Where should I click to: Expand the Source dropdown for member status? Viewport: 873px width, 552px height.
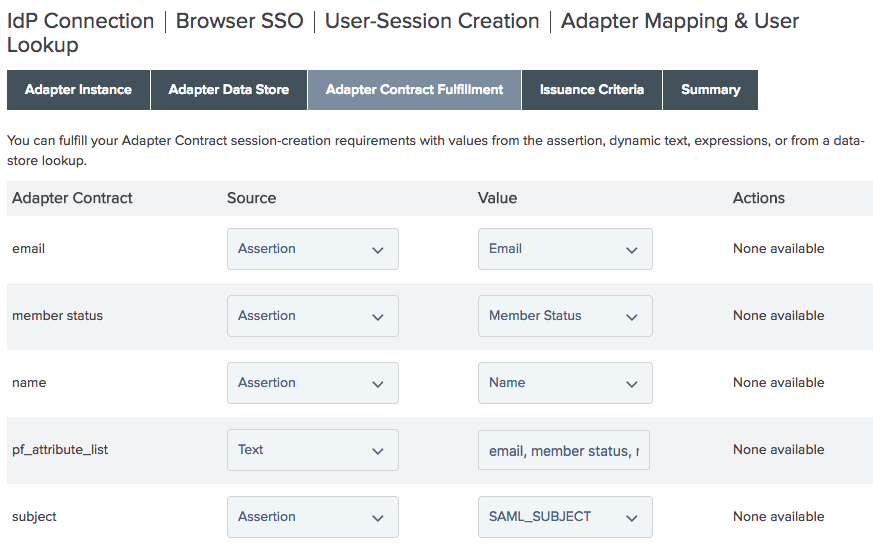pos(313,316)
